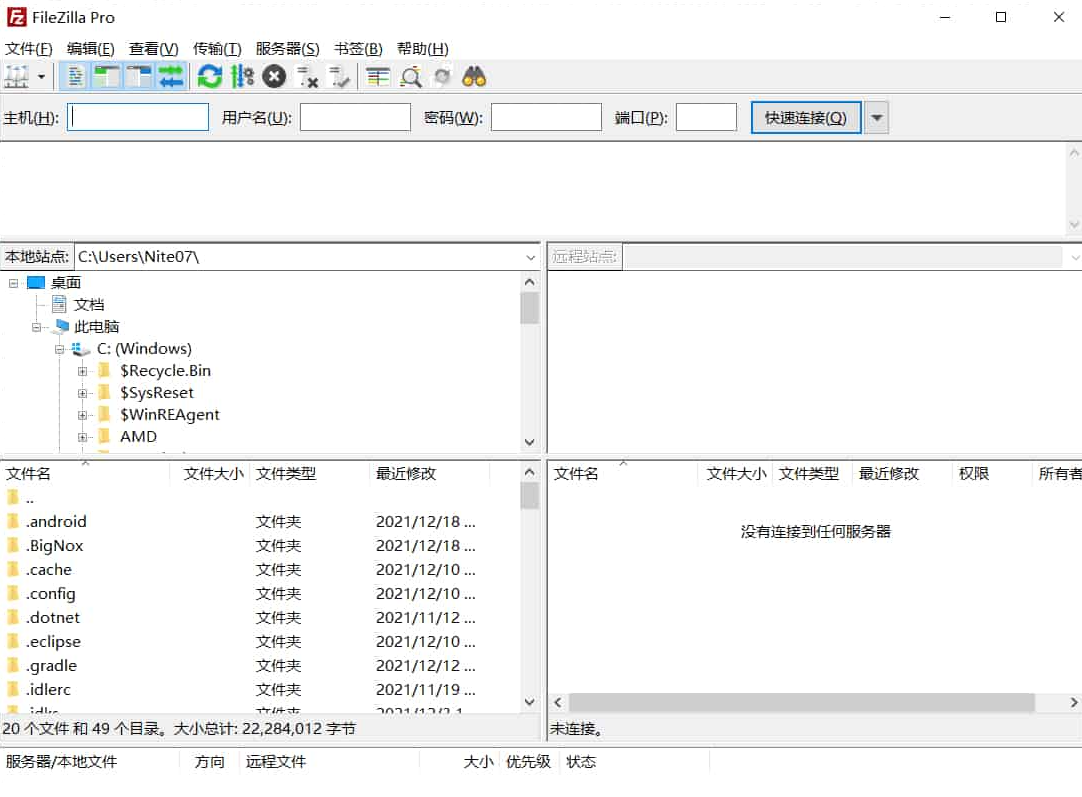Open the 编辑(E) menu

tap(90, 48)
